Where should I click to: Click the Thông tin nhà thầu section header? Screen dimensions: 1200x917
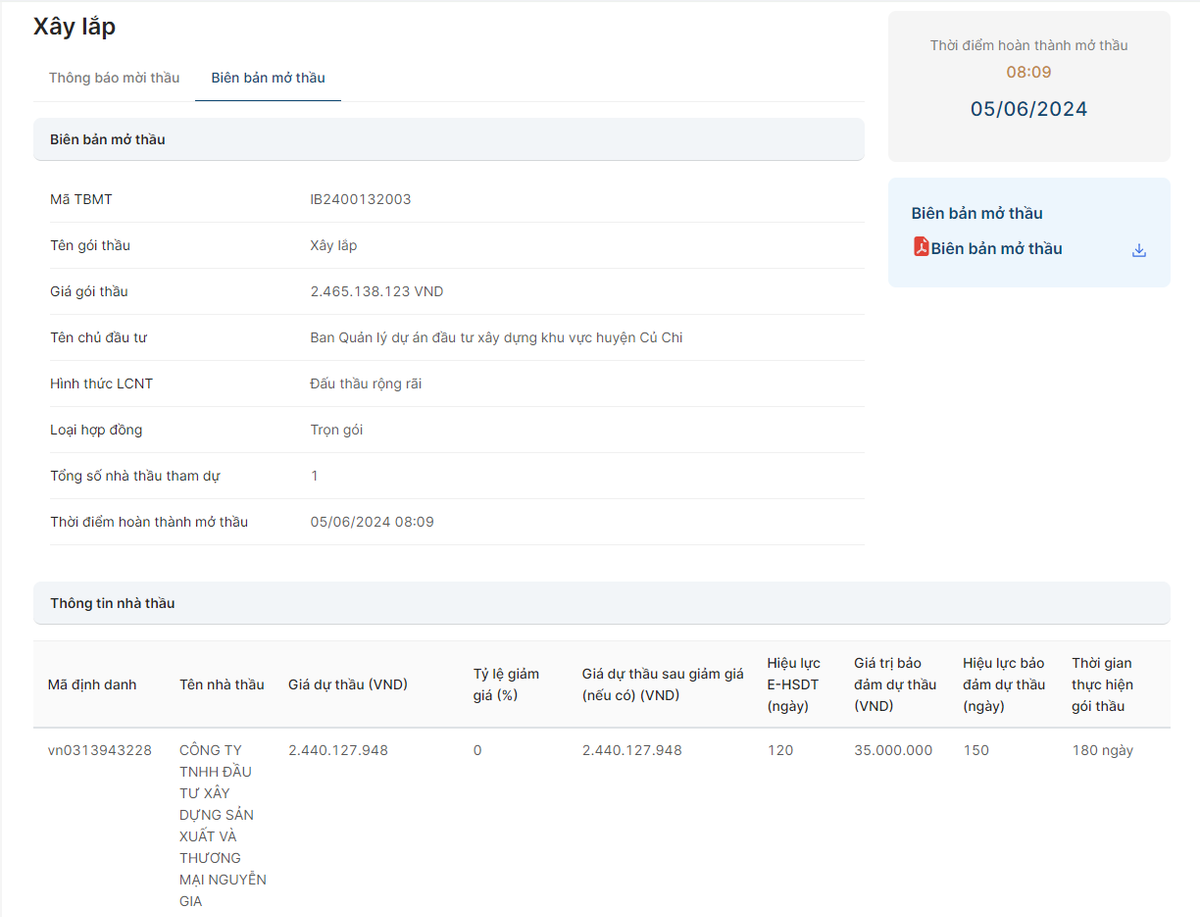(112, 603)
